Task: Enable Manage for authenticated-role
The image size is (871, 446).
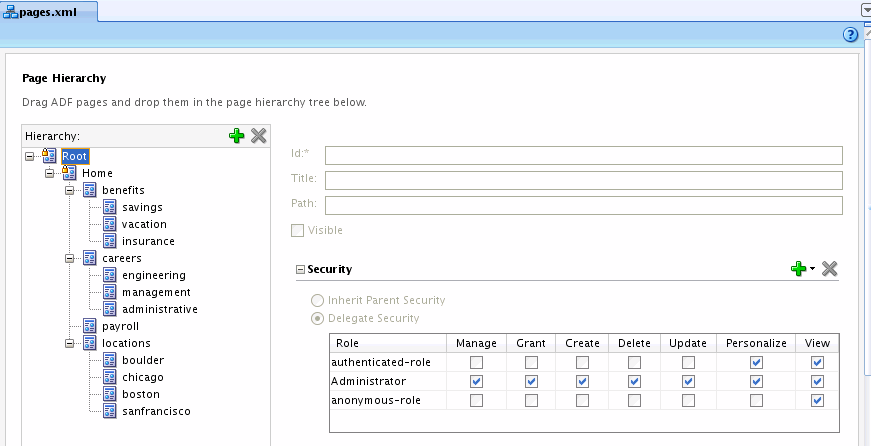Action: pos(476,363)
